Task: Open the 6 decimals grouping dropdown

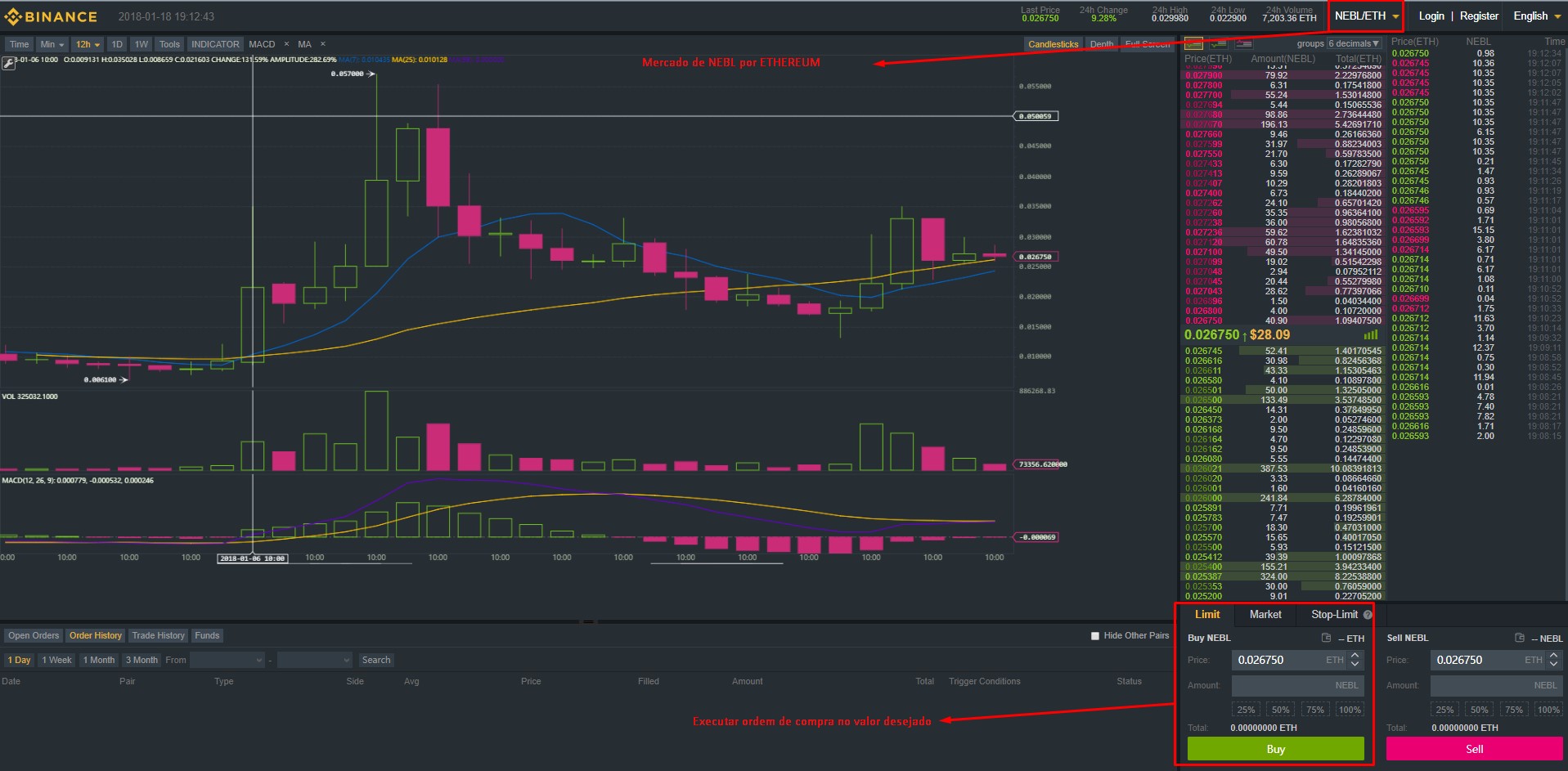Action: pyautogui.click(x=1354, y=43)
